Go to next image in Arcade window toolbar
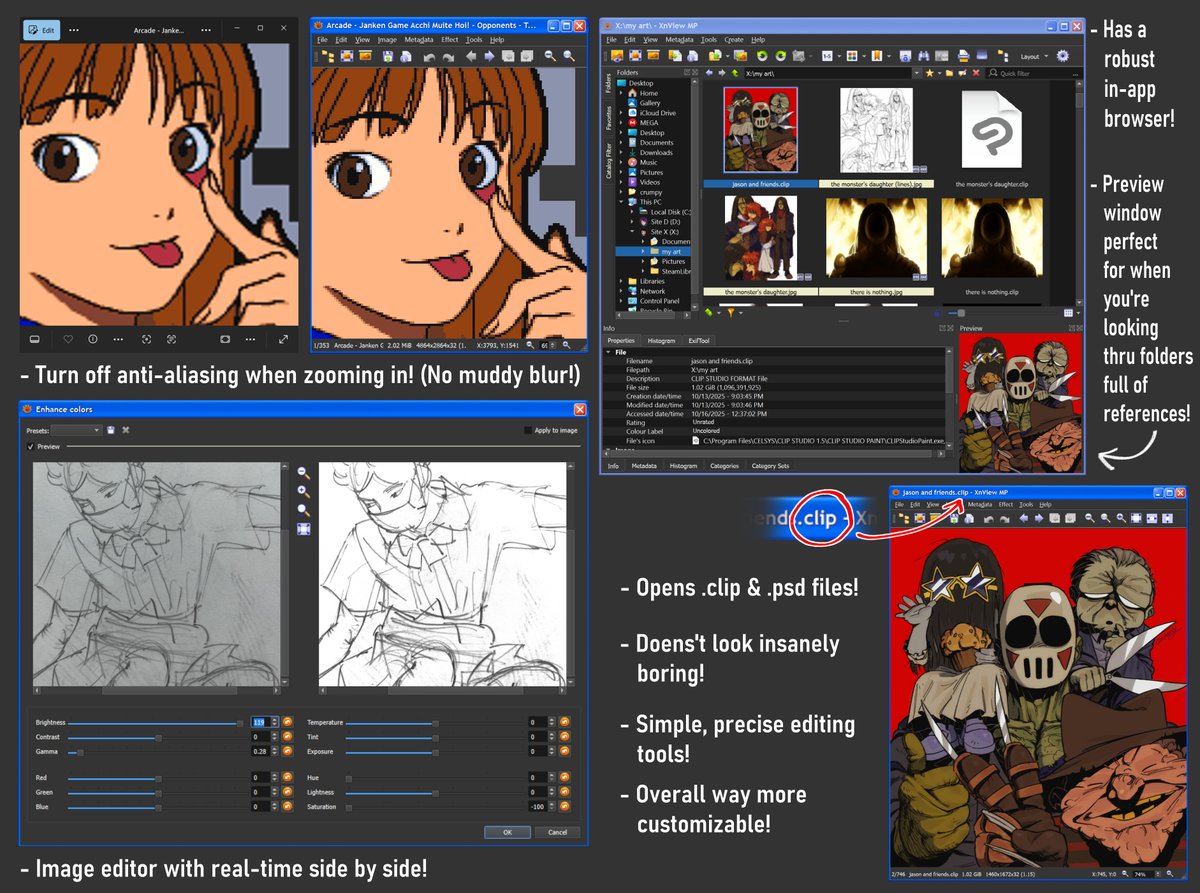 point(489,57)
